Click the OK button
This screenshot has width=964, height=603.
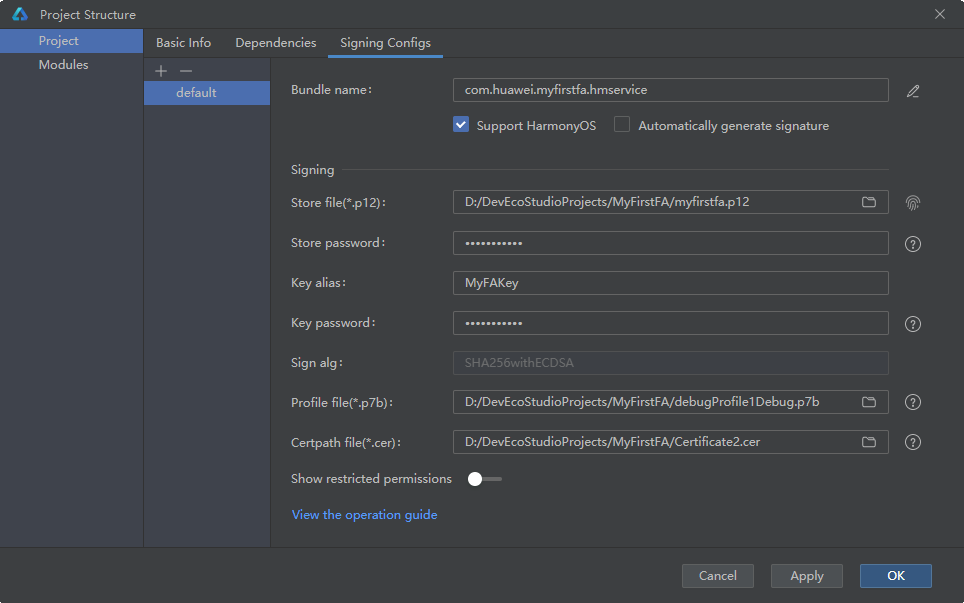pos(896,576)
